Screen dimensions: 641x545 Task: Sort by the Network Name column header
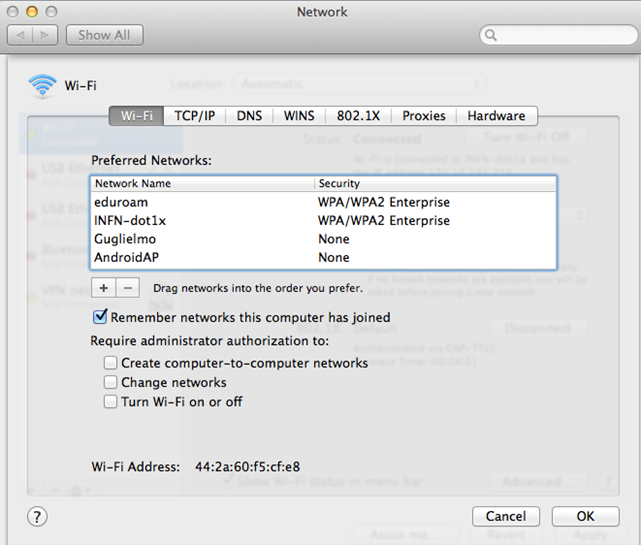(203, 184)
